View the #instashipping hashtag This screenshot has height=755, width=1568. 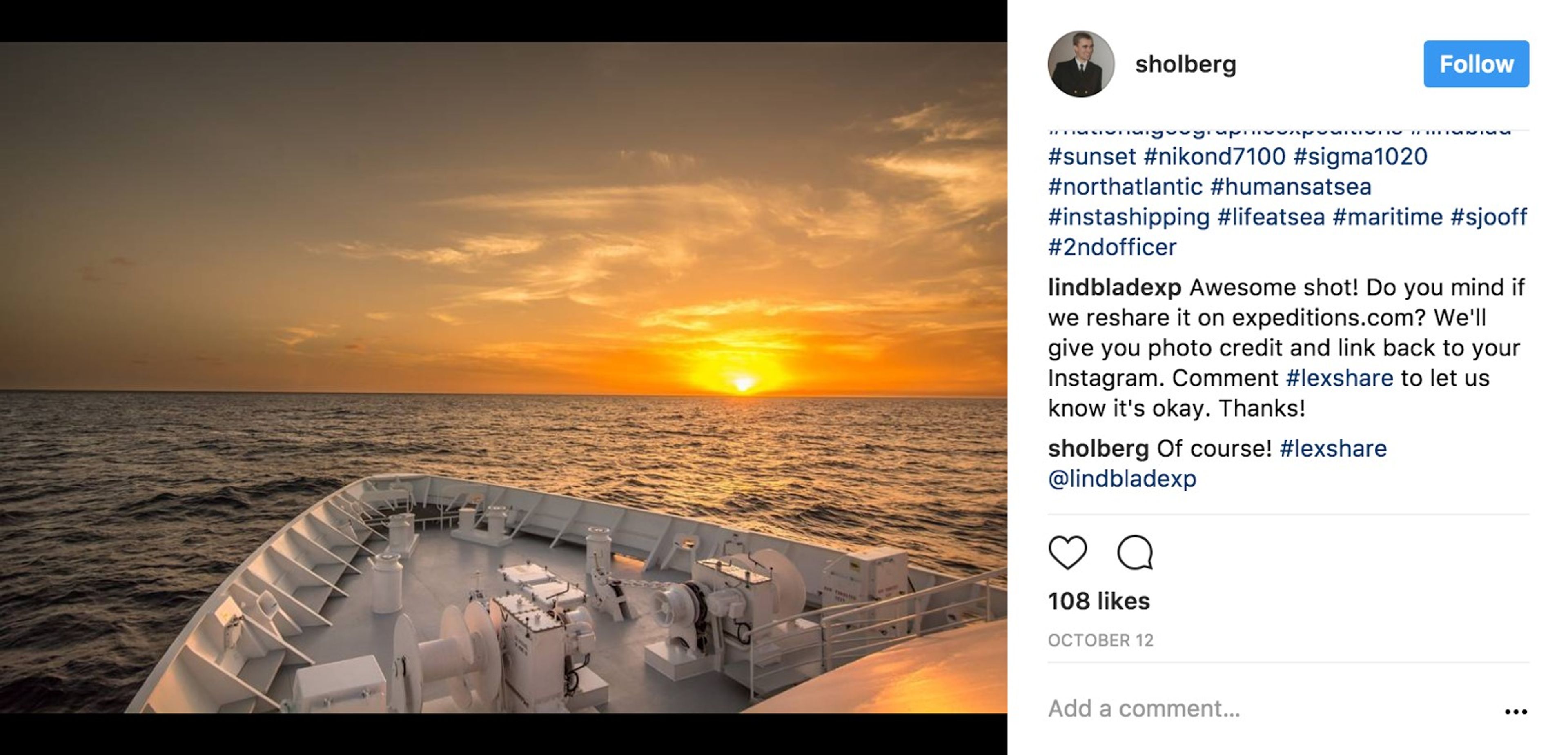(x=1129, y=217)
